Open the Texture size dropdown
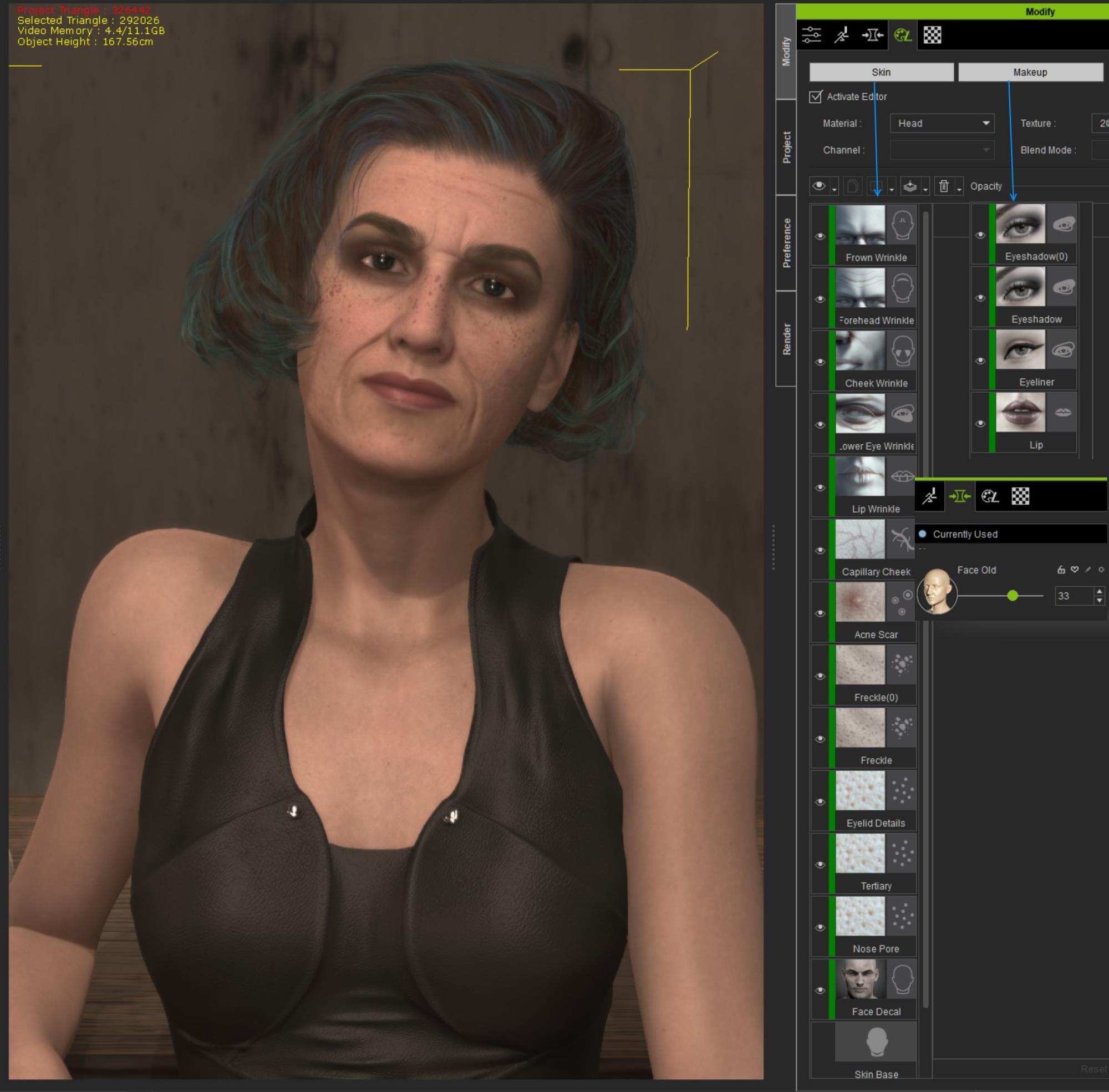 (x=1100, y=123)
